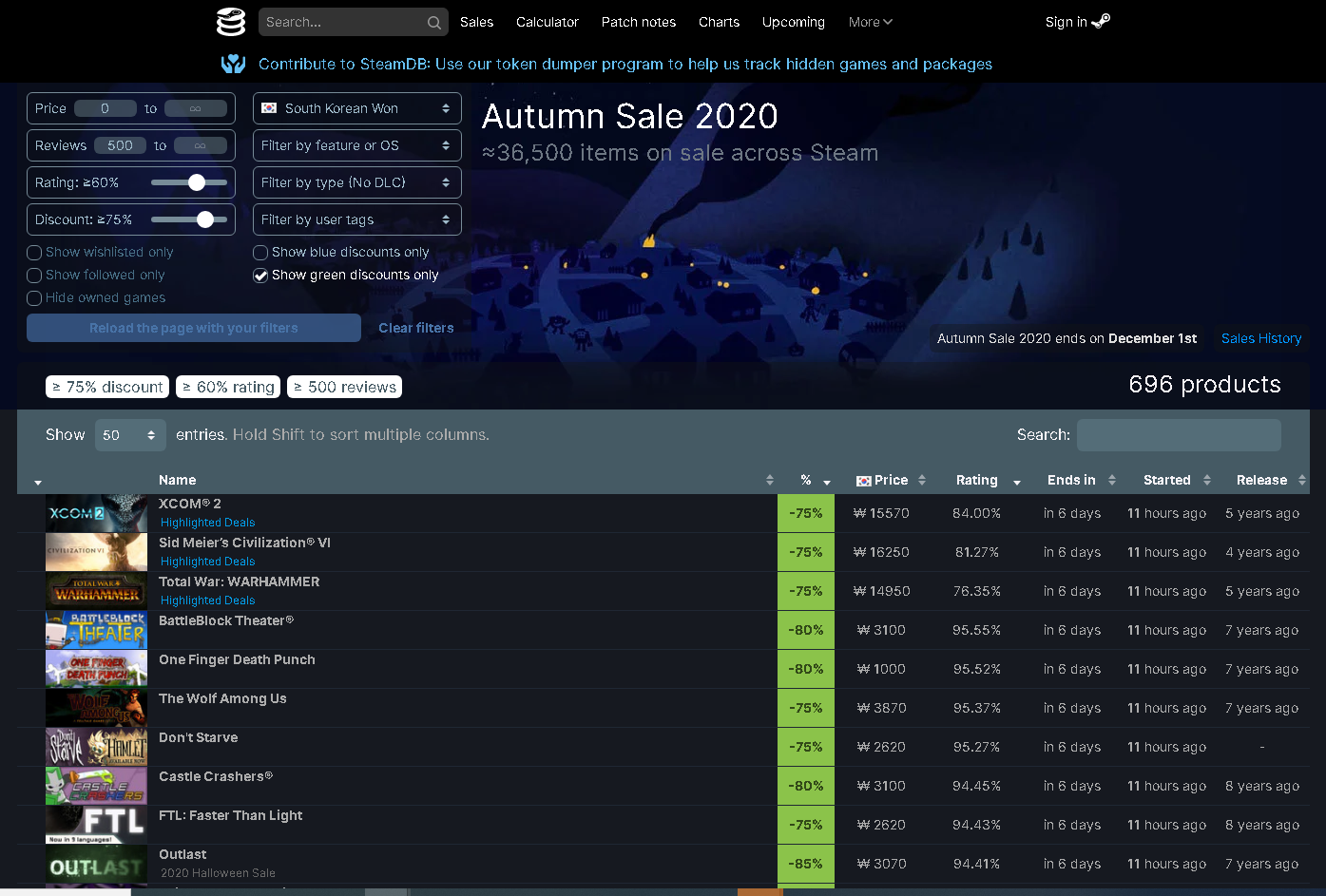
Task: Remove the 60% rating filter tag
Action: pos(228,387)
